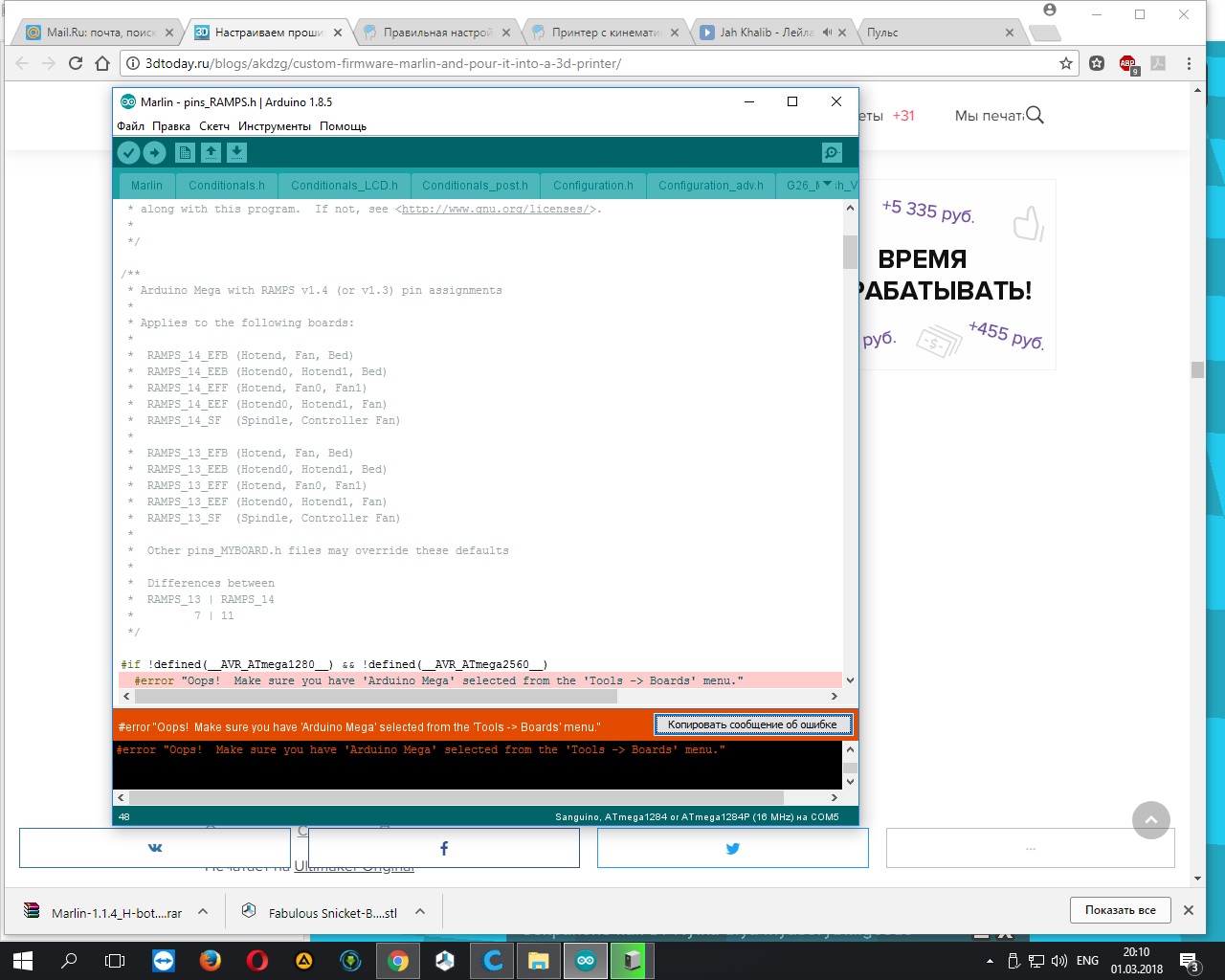Share via the VK icon button
The height and width of the screenshot is (980, 1225).
[x=155, y=848]
